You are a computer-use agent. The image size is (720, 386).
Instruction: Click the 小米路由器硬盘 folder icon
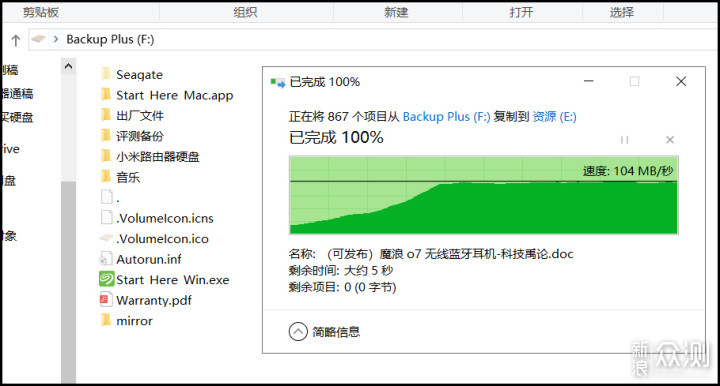point(106,156)
